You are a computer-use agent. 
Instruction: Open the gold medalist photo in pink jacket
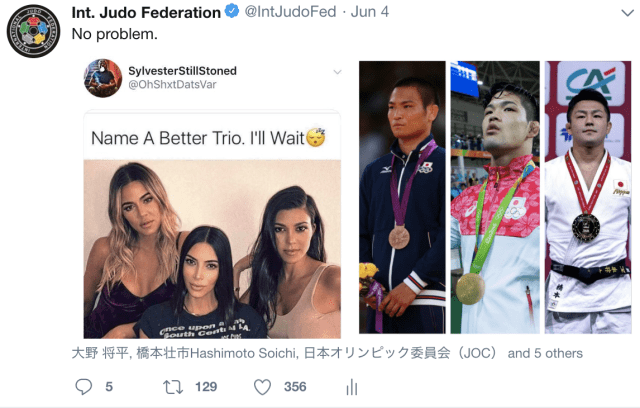pos(495,197)
